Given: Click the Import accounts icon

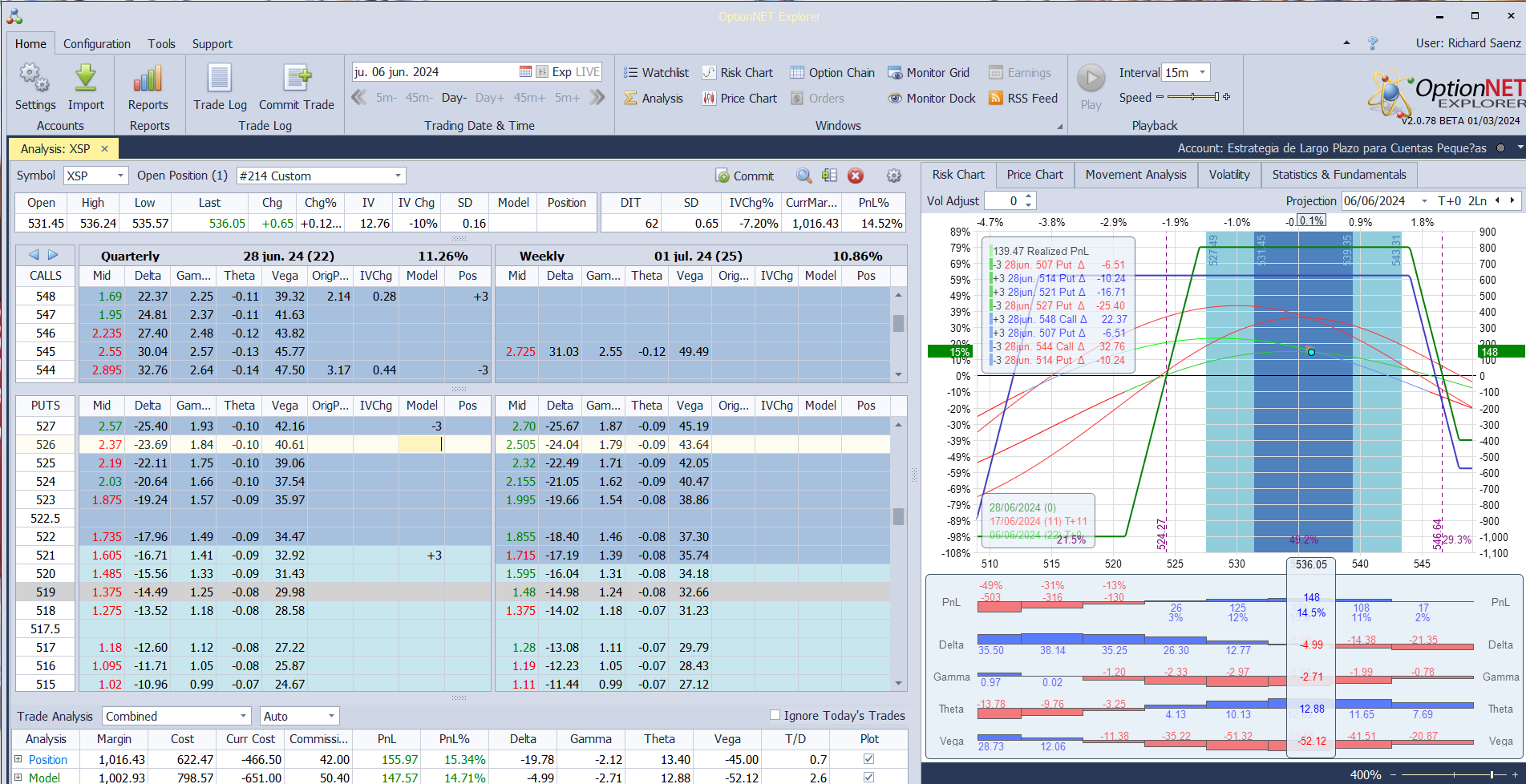Looking at the screenshot, I should (86, 79).
